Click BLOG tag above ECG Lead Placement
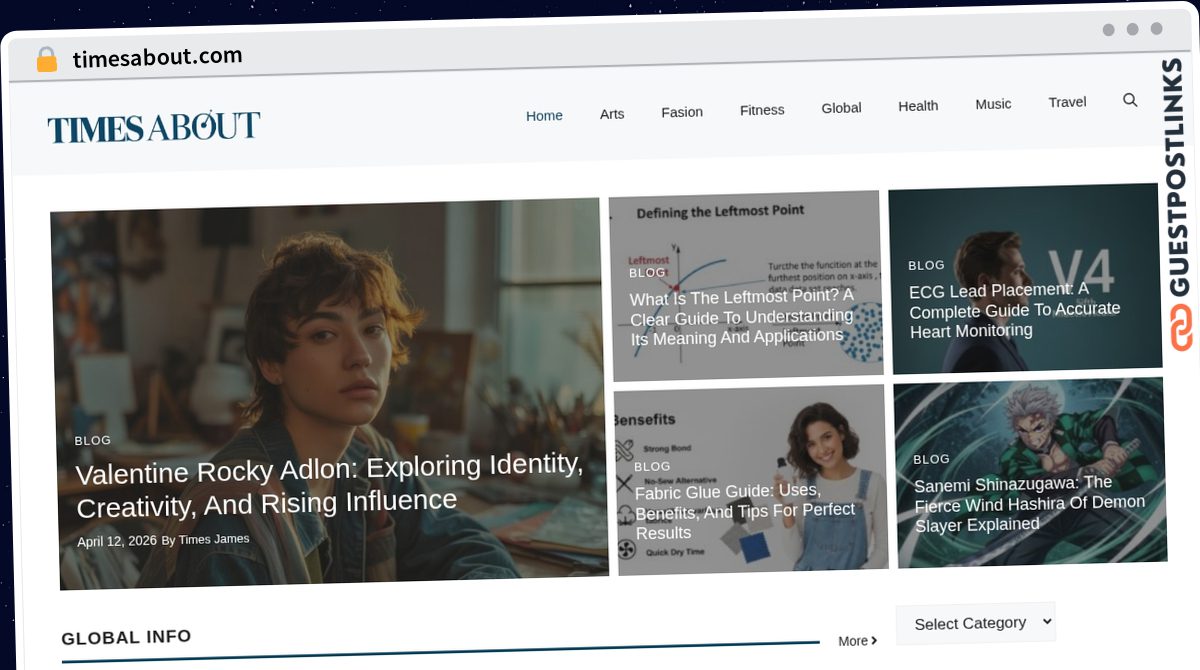This screenshot has height=670, width=1200. point(926,265)
